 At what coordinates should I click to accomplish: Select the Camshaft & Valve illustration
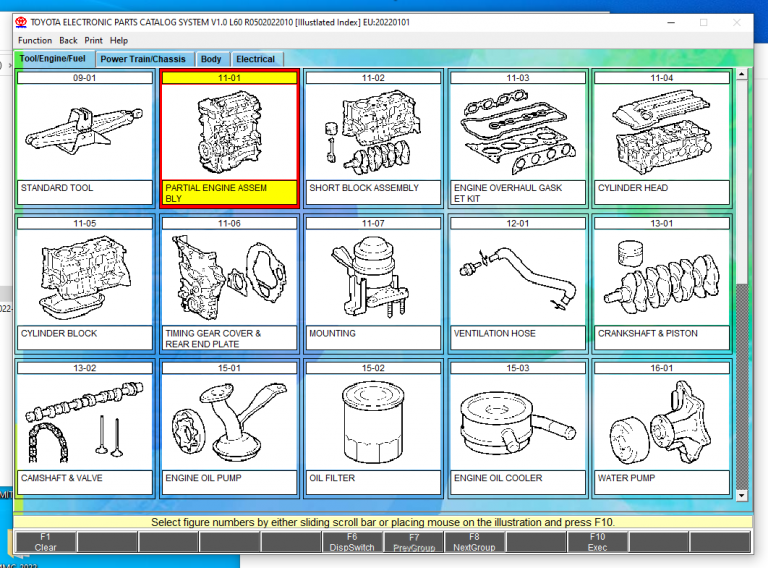click(x=85, y=422)
